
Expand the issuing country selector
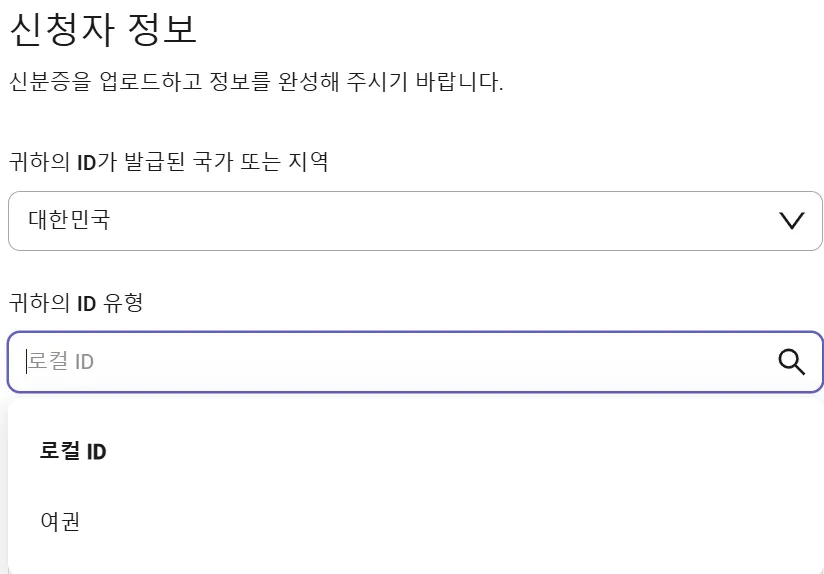(415, 221)
